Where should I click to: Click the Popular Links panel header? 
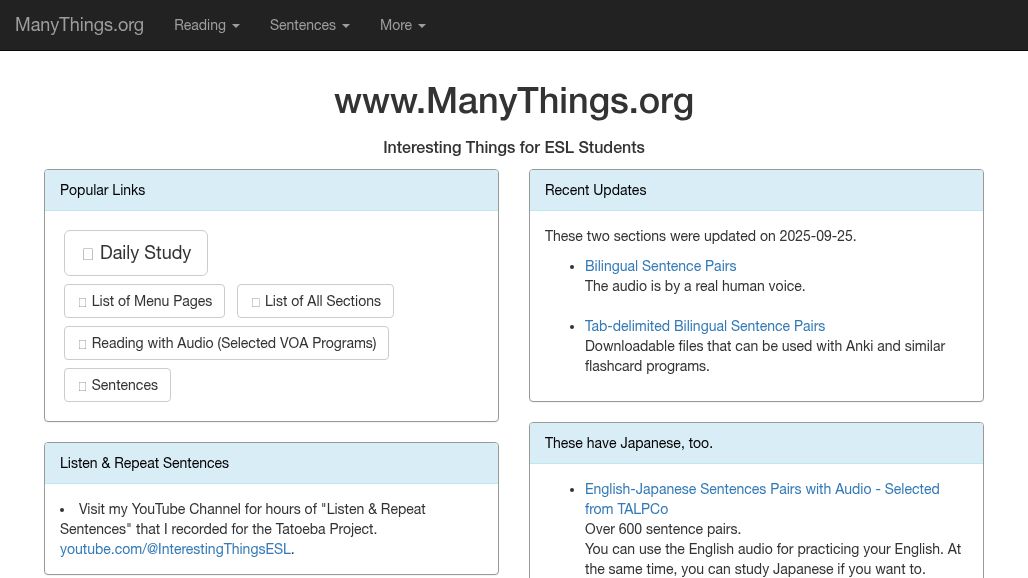(x=102, y=190)
